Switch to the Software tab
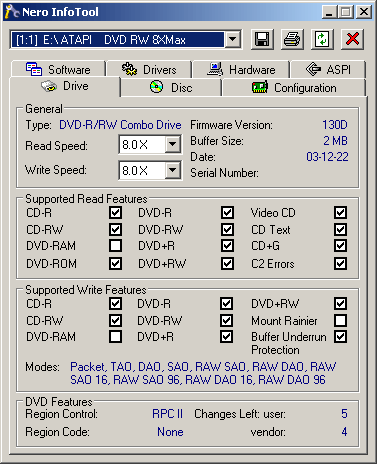Image resolution: width=377 pixels, height=464 pixels. tap(59, 69)
